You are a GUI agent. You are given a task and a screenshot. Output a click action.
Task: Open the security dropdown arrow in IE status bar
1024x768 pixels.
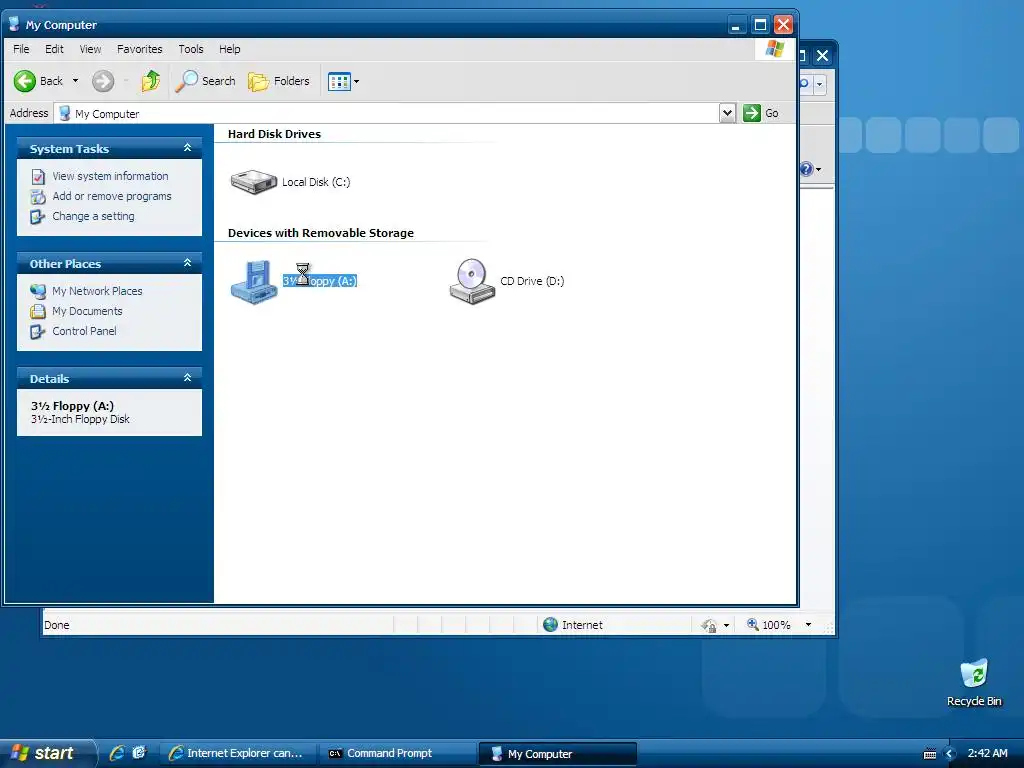point(726,626)
